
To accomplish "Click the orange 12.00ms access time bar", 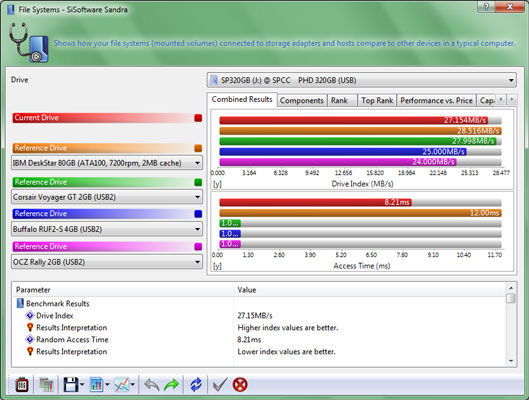I will [360, 213].
